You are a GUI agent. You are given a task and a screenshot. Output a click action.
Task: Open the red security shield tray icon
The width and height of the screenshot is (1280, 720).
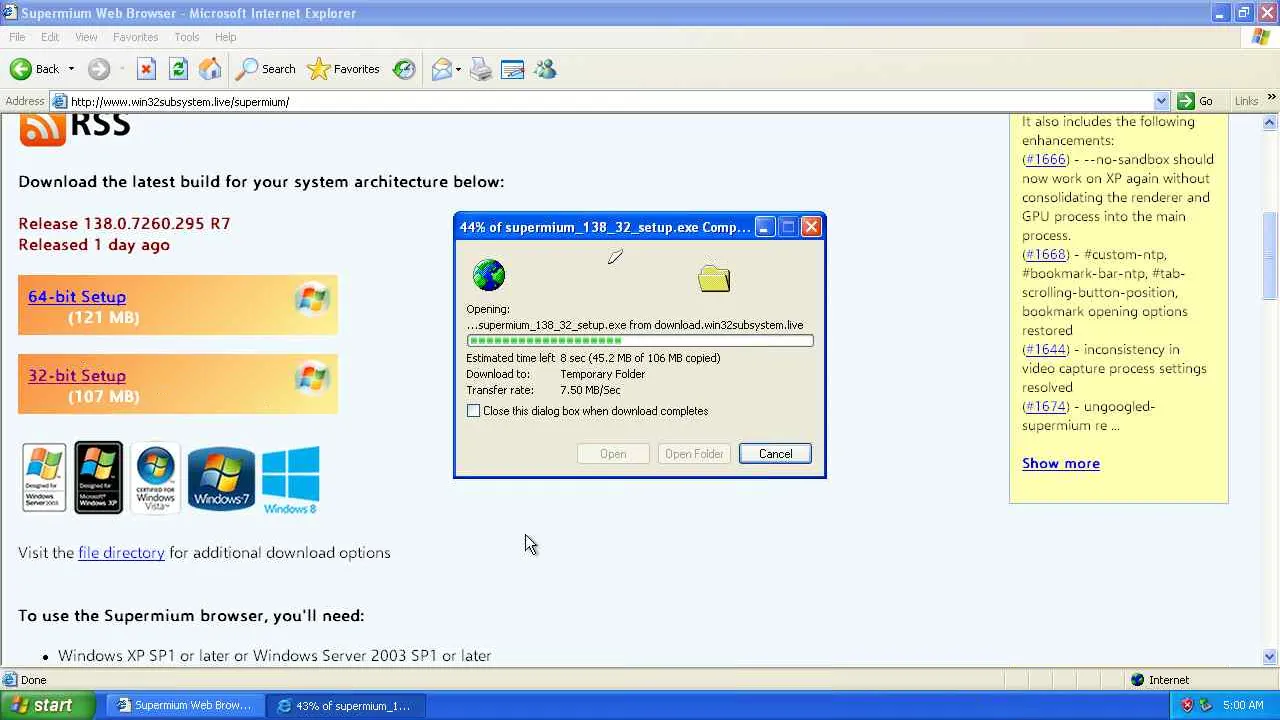1187,705
